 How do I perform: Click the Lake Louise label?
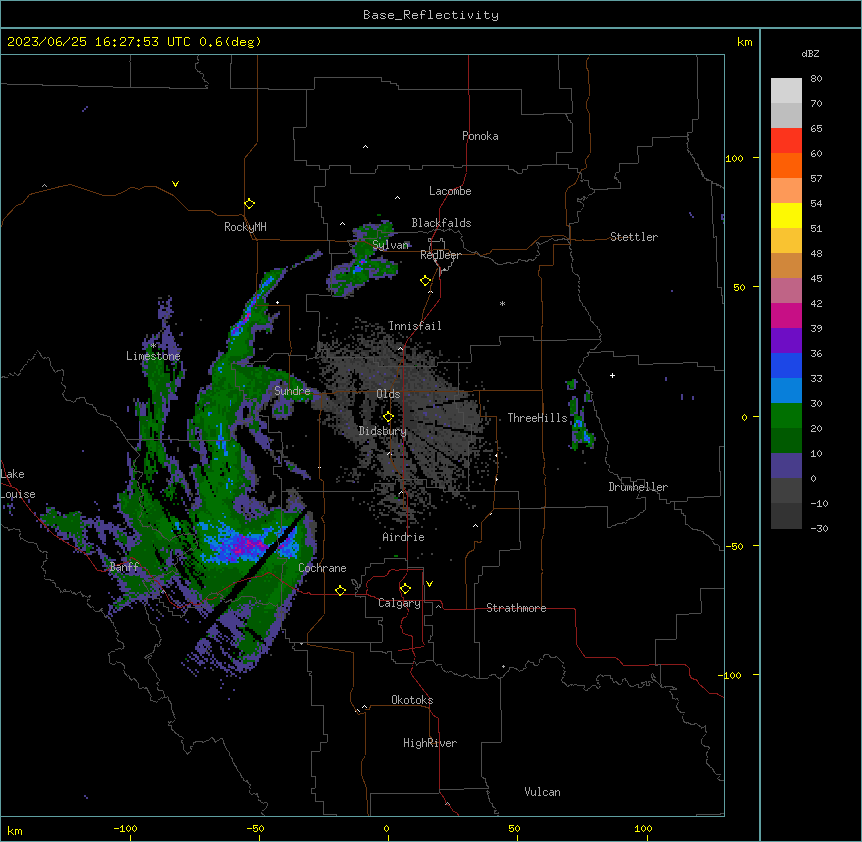18,484
